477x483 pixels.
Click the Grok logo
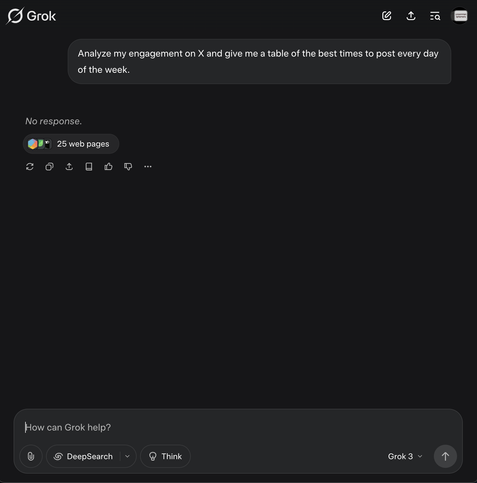[31, 16]
